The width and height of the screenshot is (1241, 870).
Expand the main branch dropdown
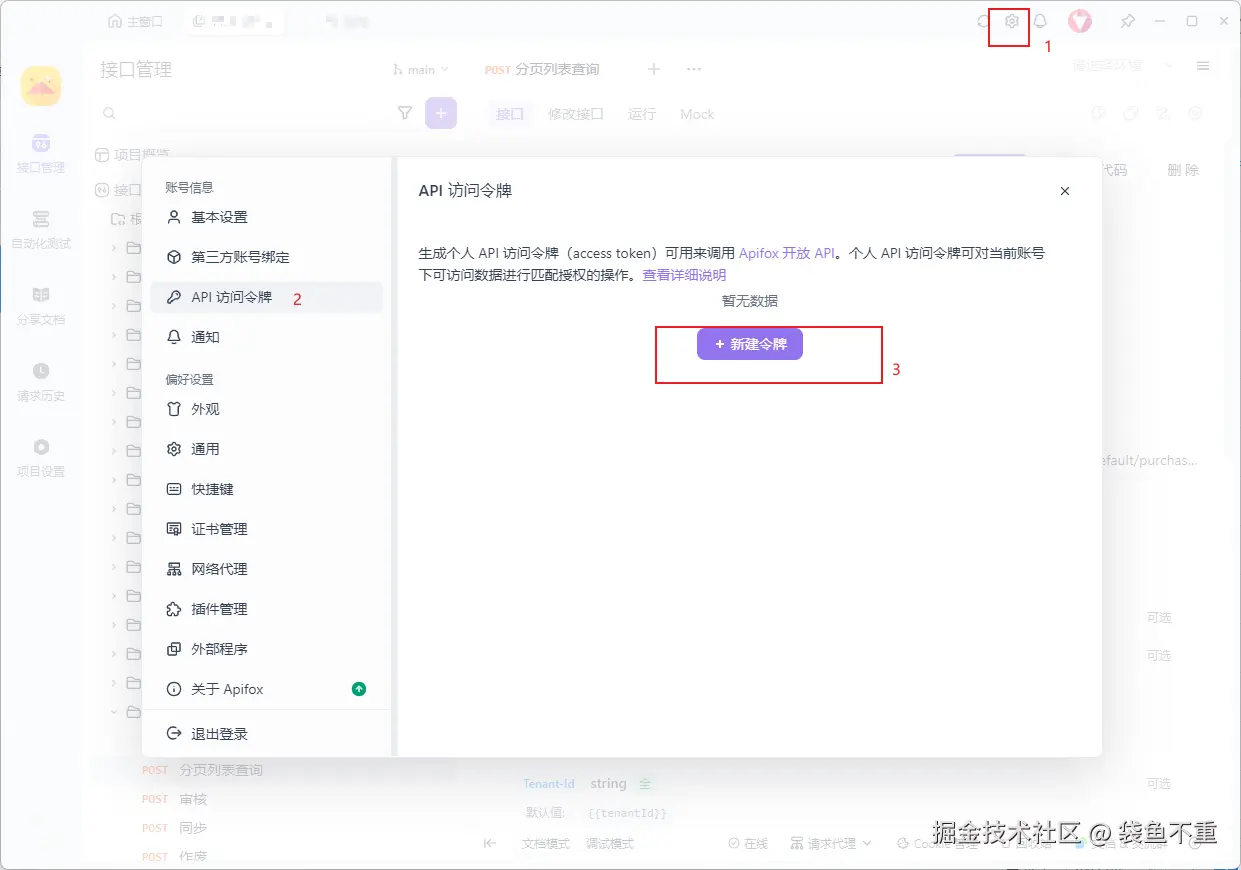click(x=421, y=70)
